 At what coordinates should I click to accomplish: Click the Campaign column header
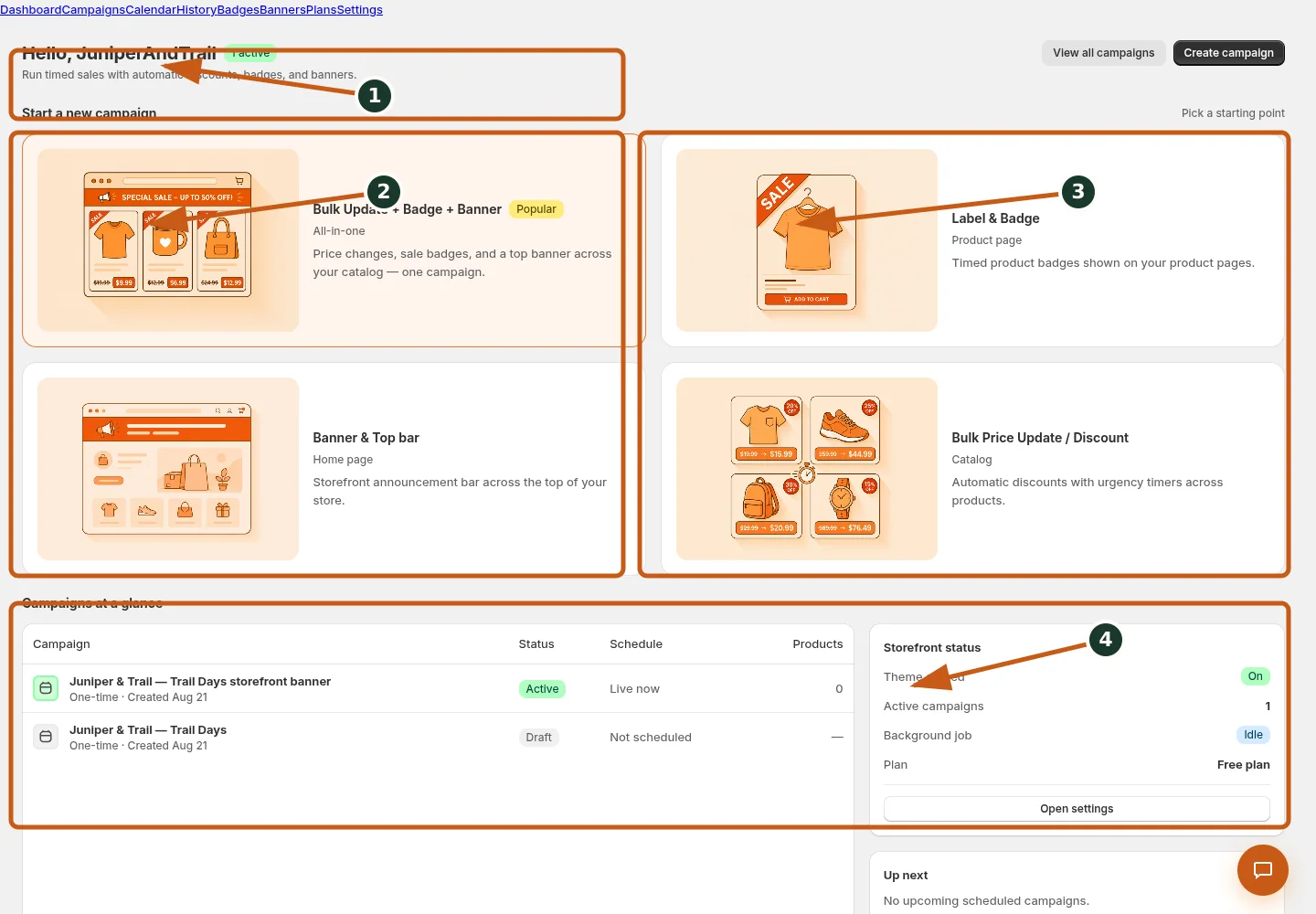tap(61, 644)
